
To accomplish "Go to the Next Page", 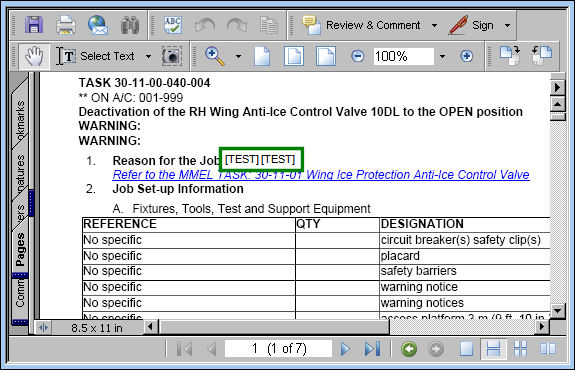I will tap(345, 349).
